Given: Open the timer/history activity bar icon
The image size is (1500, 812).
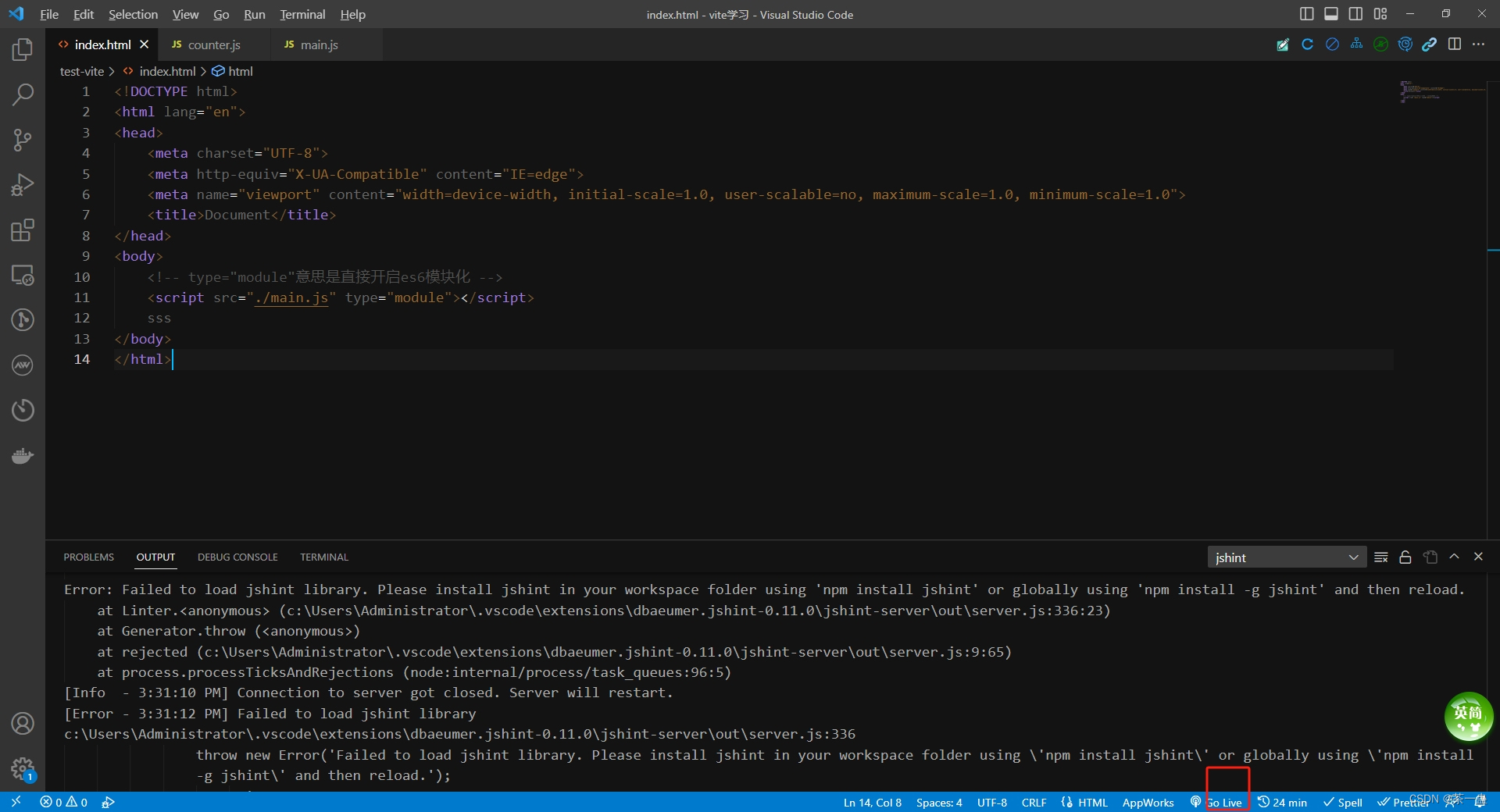Looking at the screenshot, I should click(23, 409).
